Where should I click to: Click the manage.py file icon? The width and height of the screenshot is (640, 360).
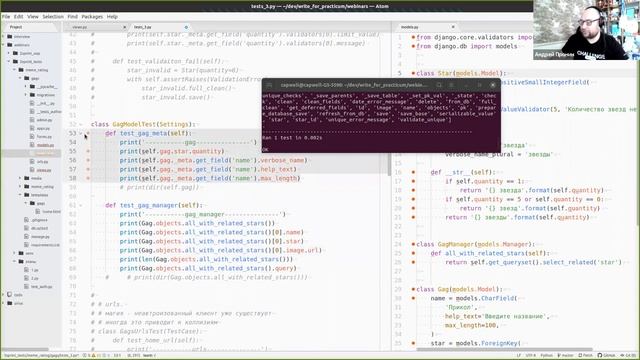coord(27,236)
